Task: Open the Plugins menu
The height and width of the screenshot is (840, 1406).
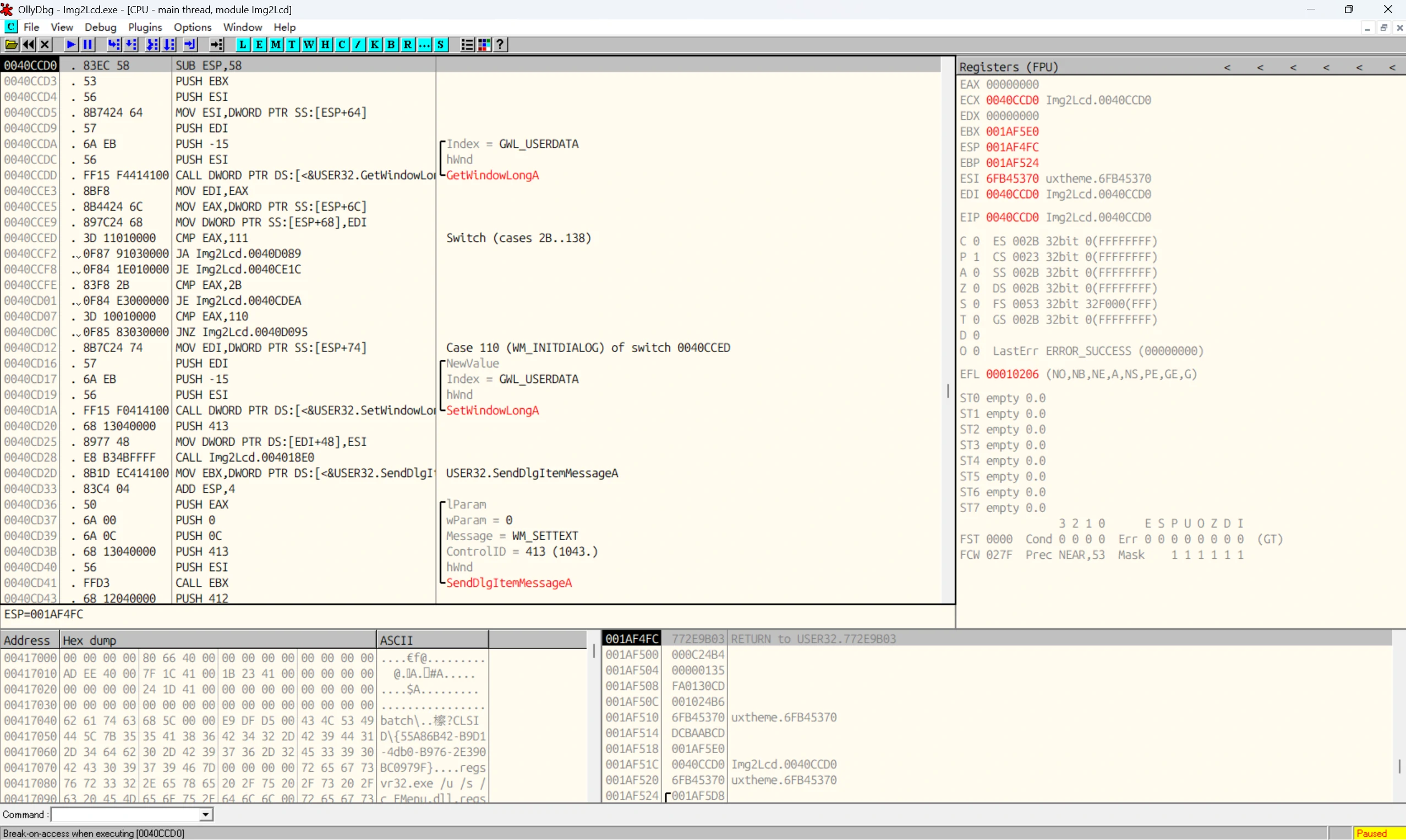Action: click(x=145, y=27)
